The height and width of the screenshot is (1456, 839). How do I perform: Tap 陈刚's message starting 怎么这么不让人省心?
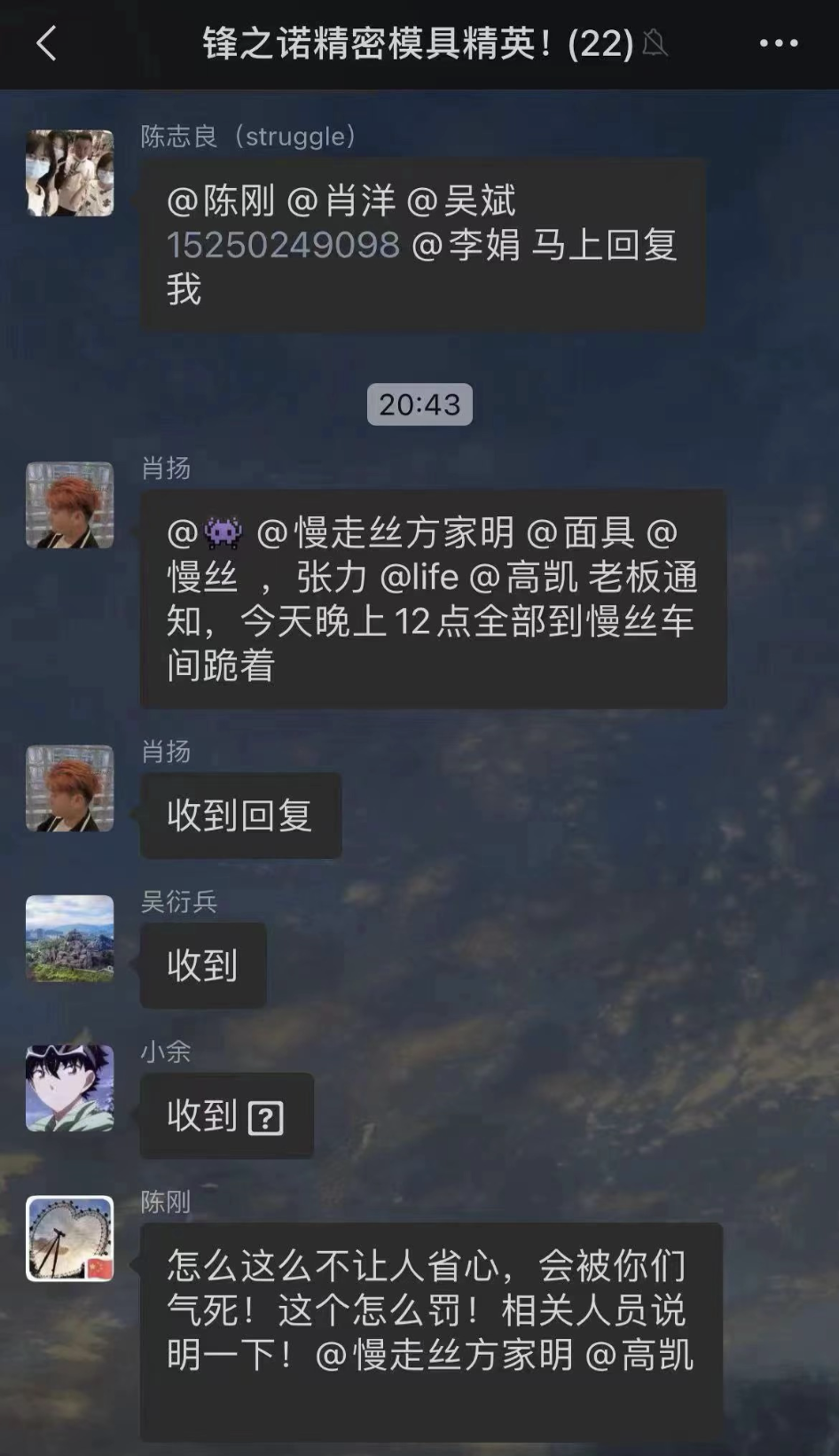(431, 1333)
